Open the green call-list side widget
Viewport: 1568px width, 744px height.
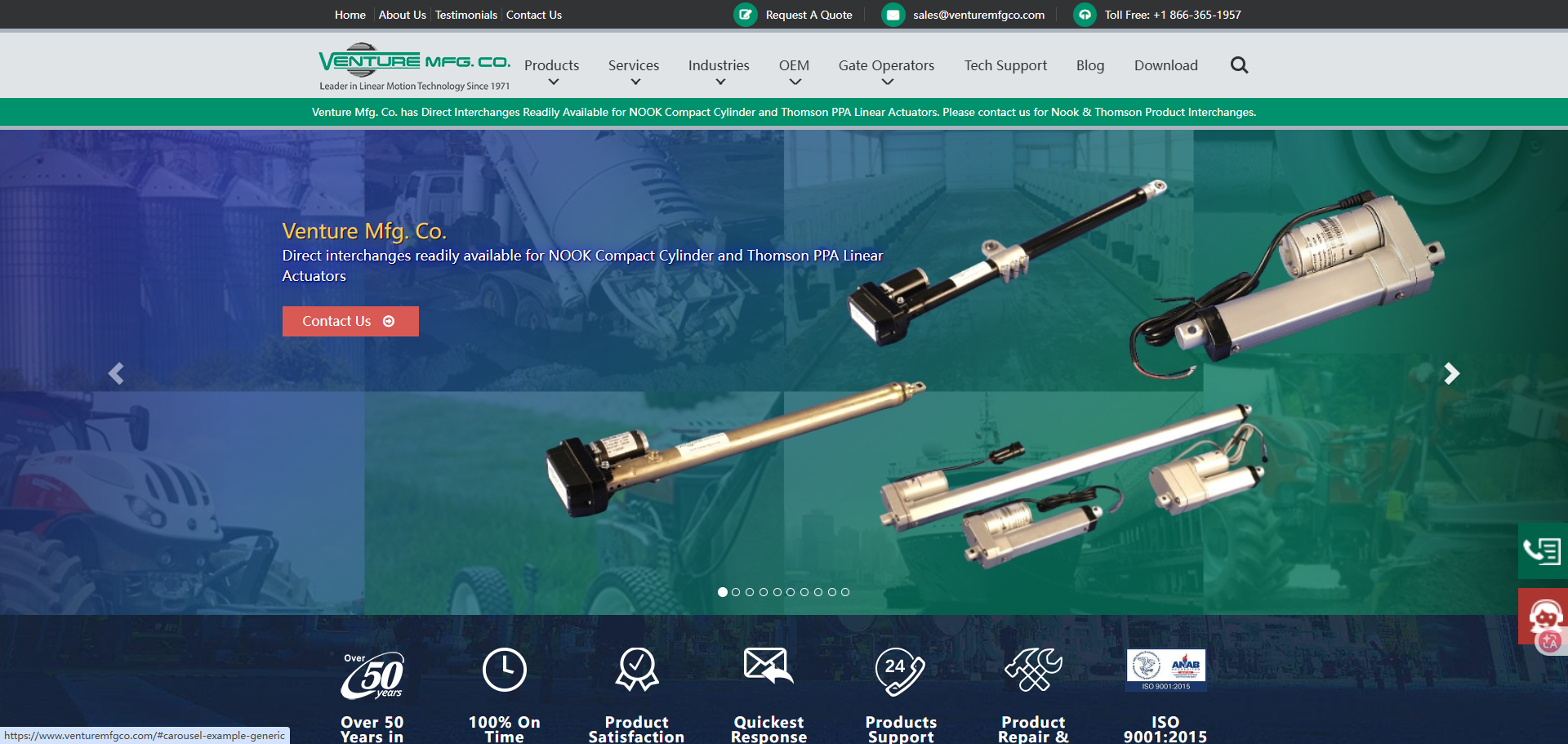pos(1542,551)
